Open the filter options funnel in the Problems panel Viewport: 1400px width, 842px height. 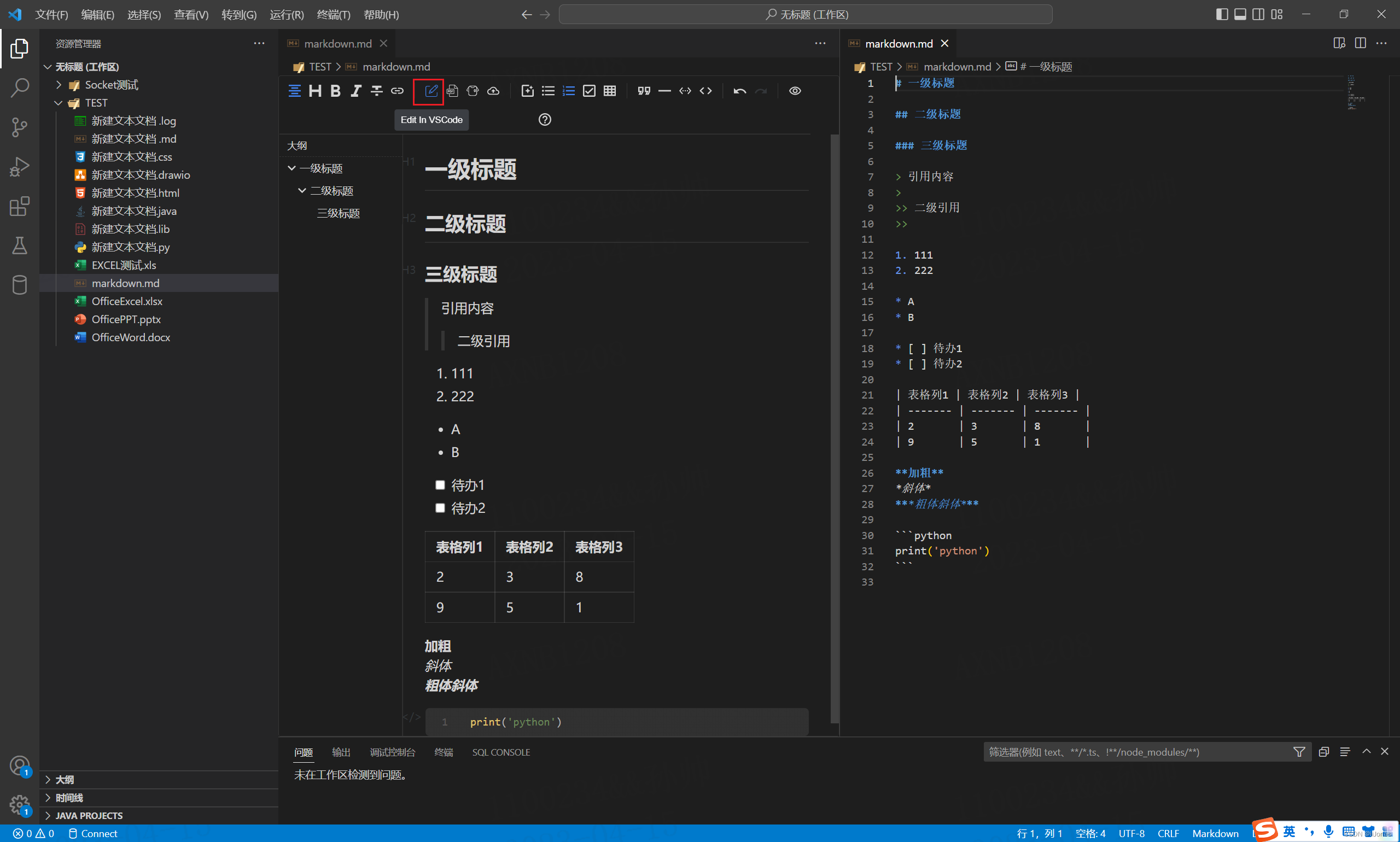click(x=1299, y=752)
